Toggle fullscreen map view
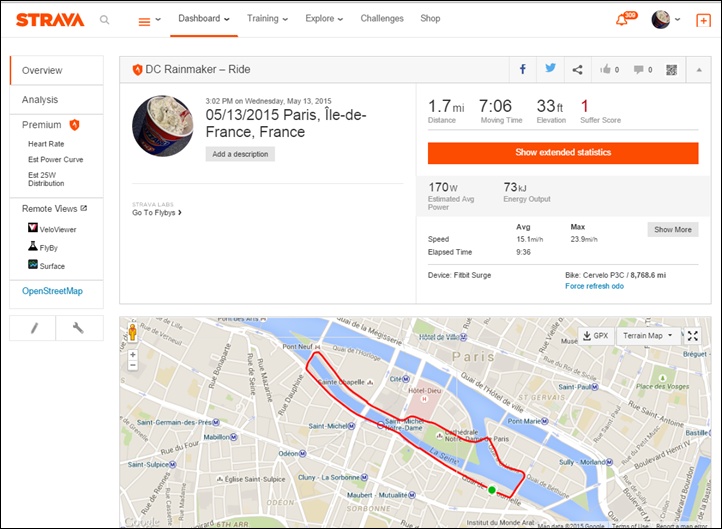 pos(693,336)
